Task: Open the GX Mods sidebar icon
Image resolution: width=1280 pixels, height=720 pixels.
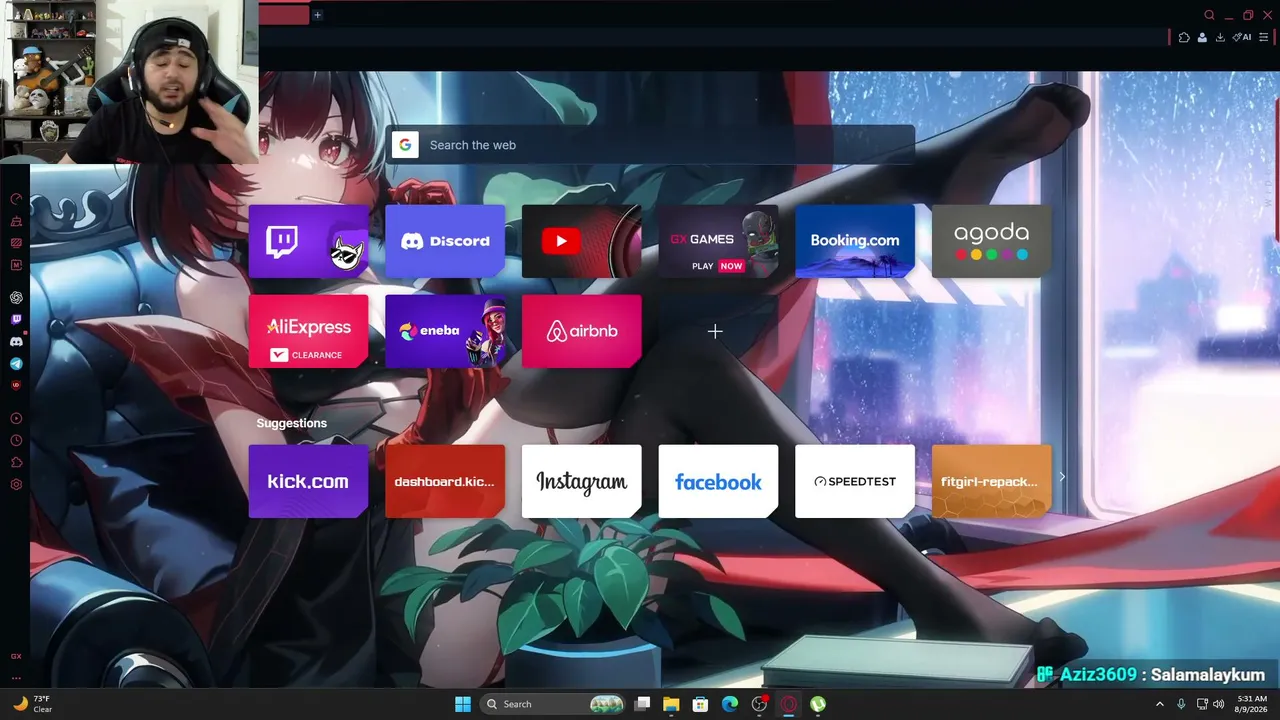Action: (x=16, y=243)
